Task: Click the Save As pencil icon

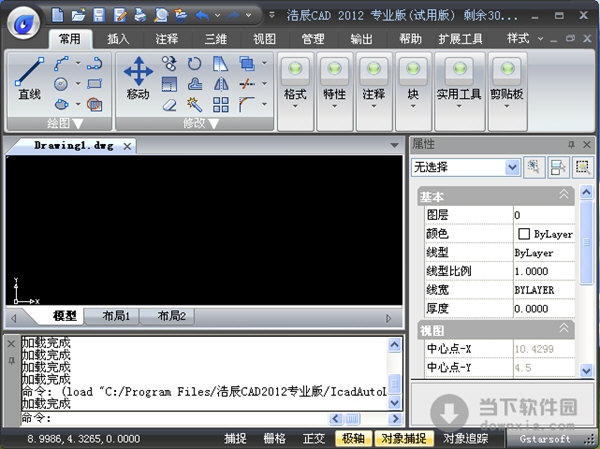Action: (120, 15)
